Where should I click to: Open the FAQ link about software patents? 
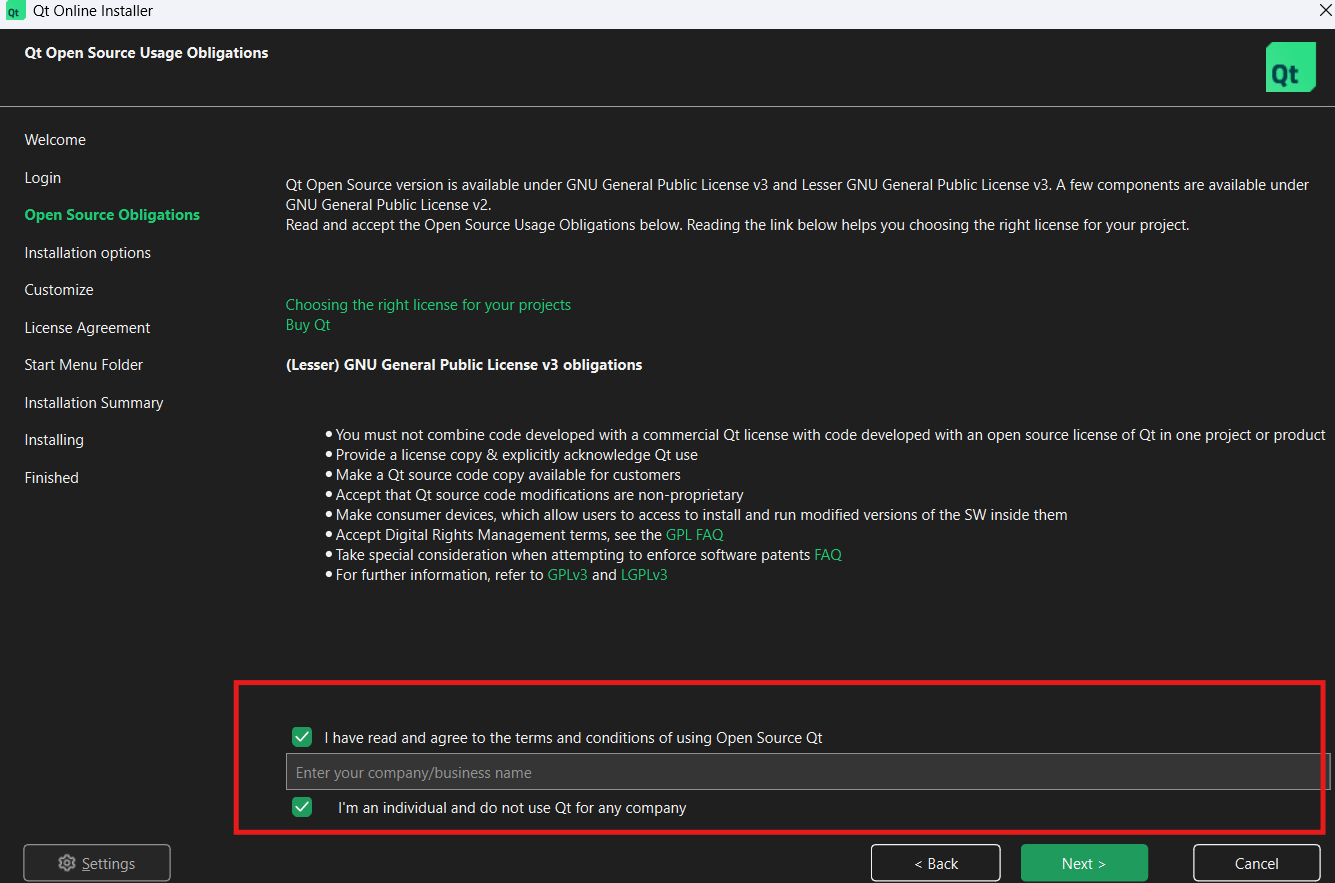(x=828, y=554)
